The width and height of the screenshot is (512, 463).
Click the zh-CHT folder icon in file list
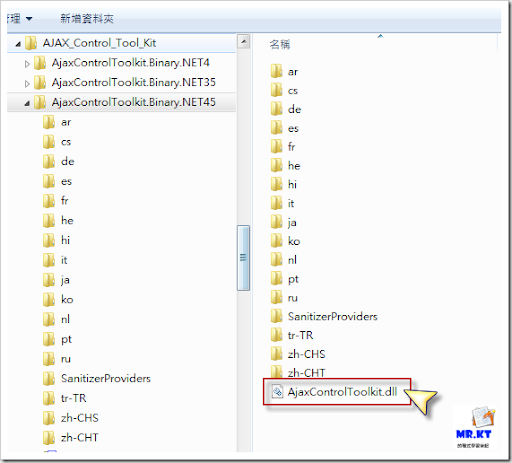coord(277,372)
